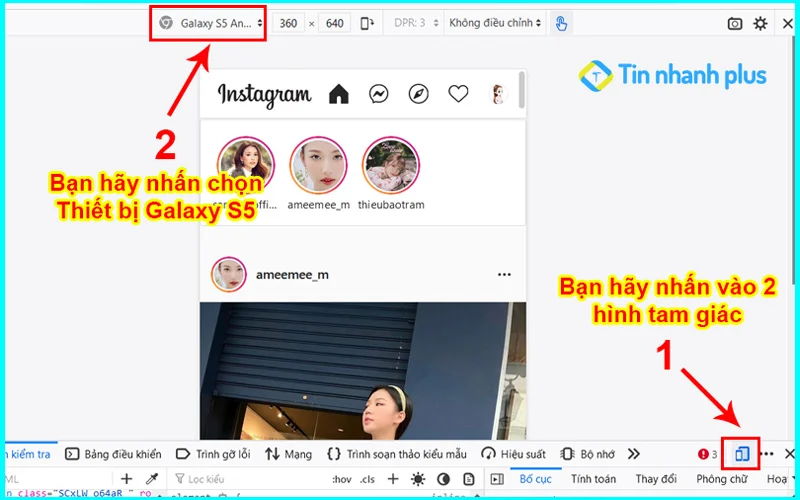Screen dimensions: 800x500
Task: Open the post's three-dot options menu
Action: click(504, 274)
